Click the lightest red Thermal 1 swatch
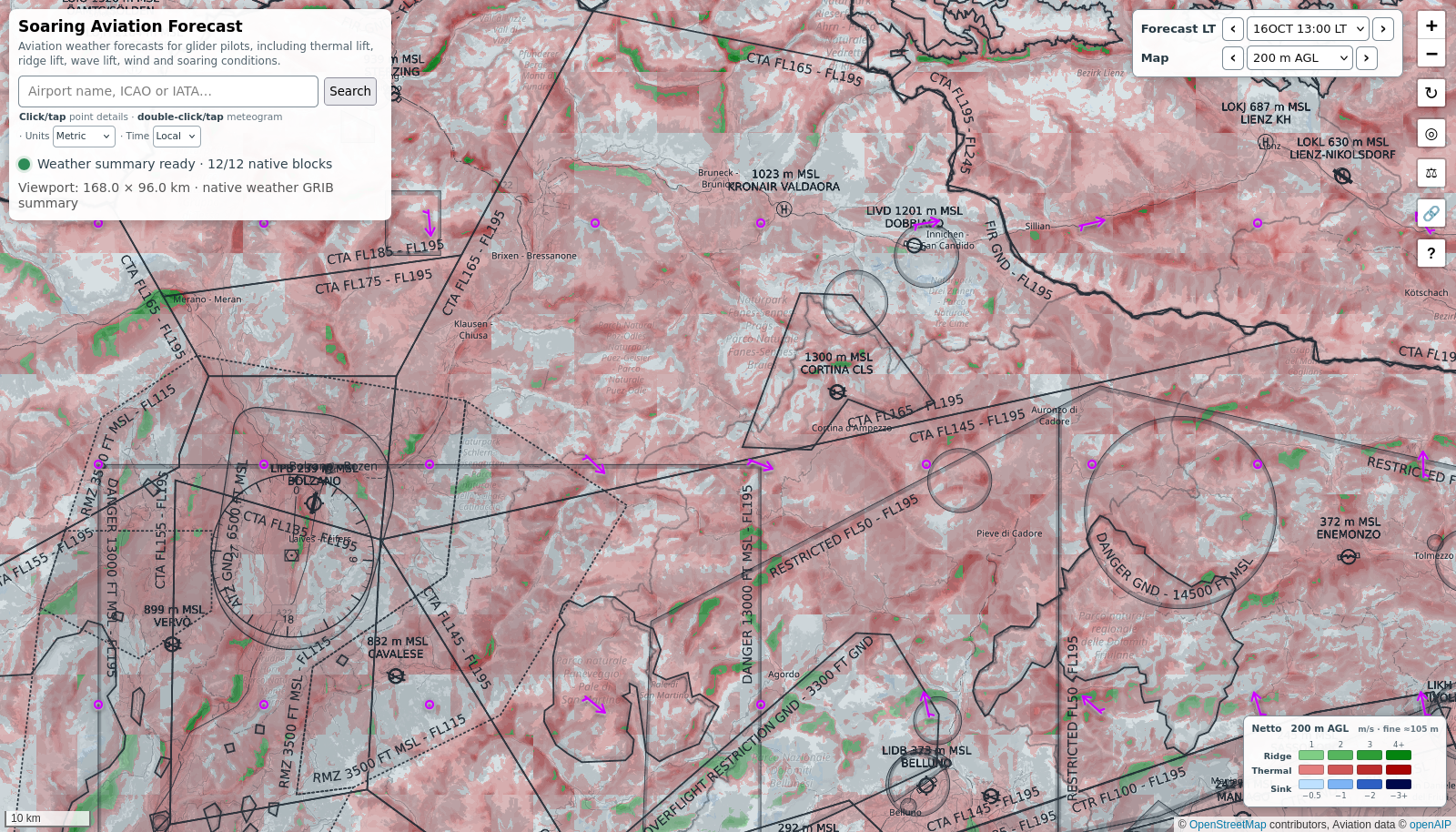This screenshot has width=1456, height=832. 1311,769
